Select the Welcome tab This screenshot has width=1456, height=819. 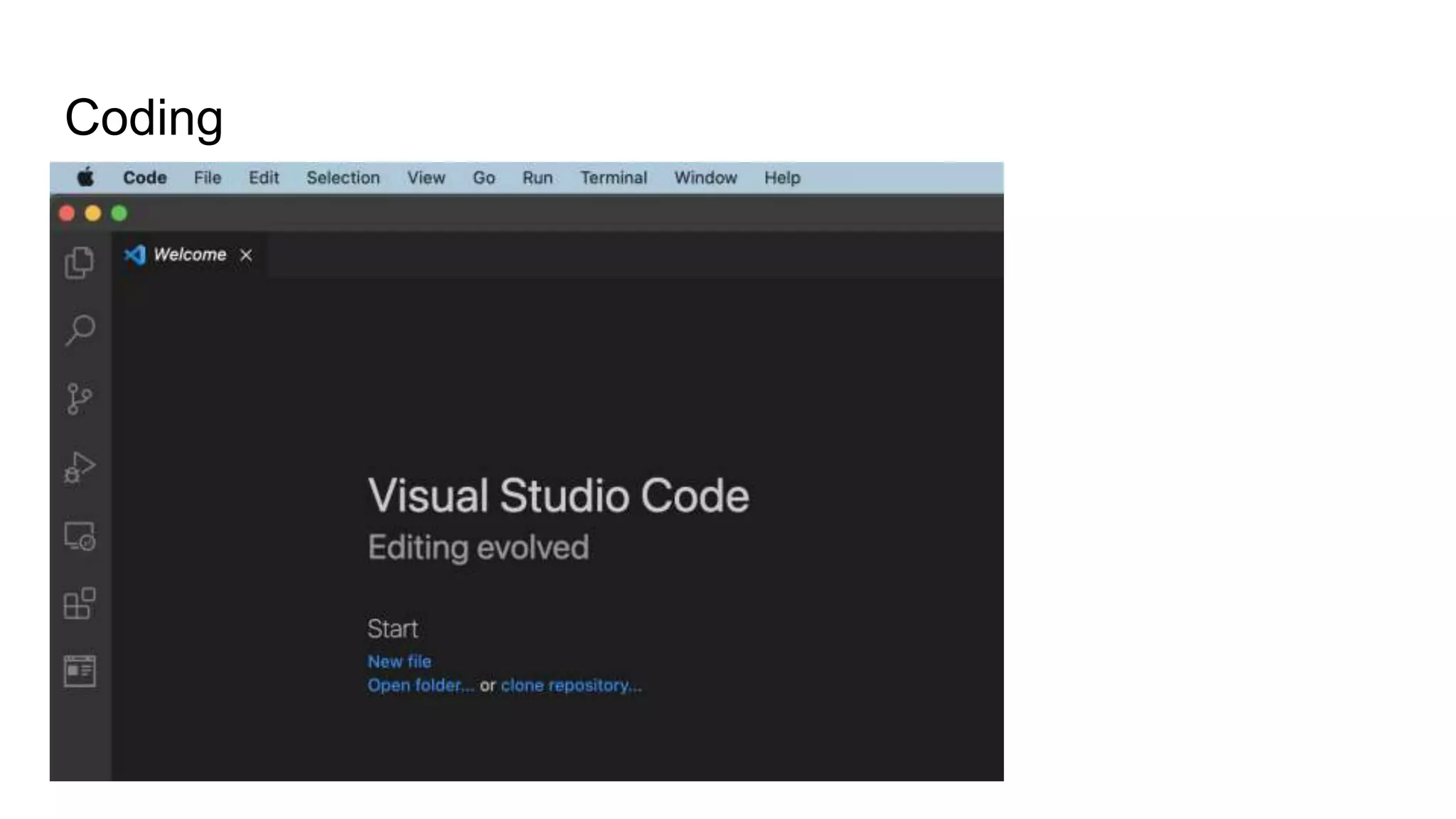(190, 255)
